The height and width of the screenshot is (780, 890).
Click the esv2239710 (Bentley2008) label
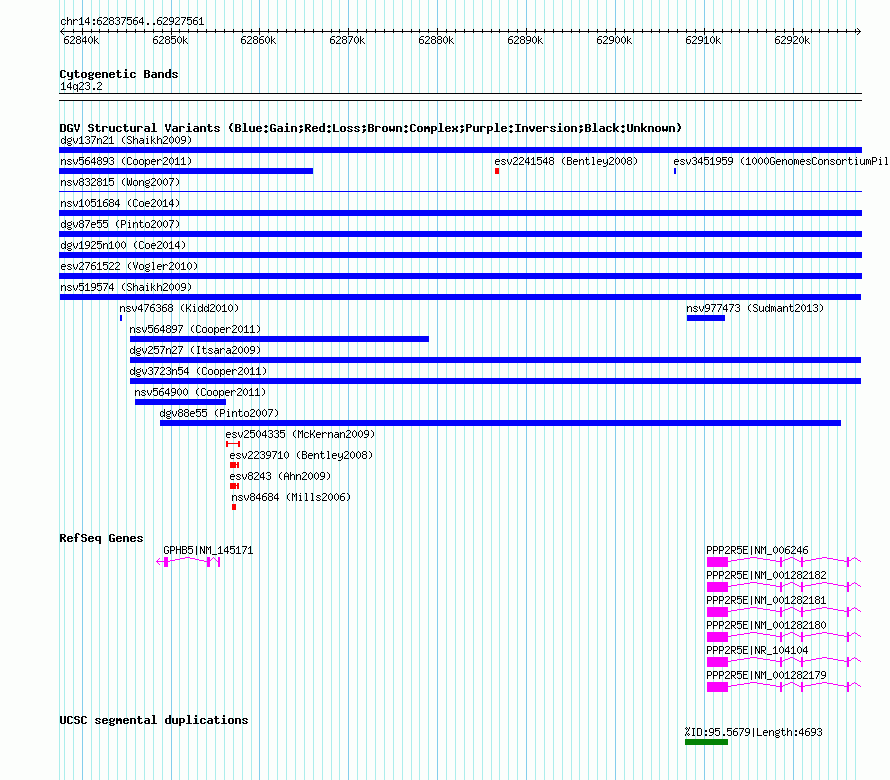coord(301,455)
